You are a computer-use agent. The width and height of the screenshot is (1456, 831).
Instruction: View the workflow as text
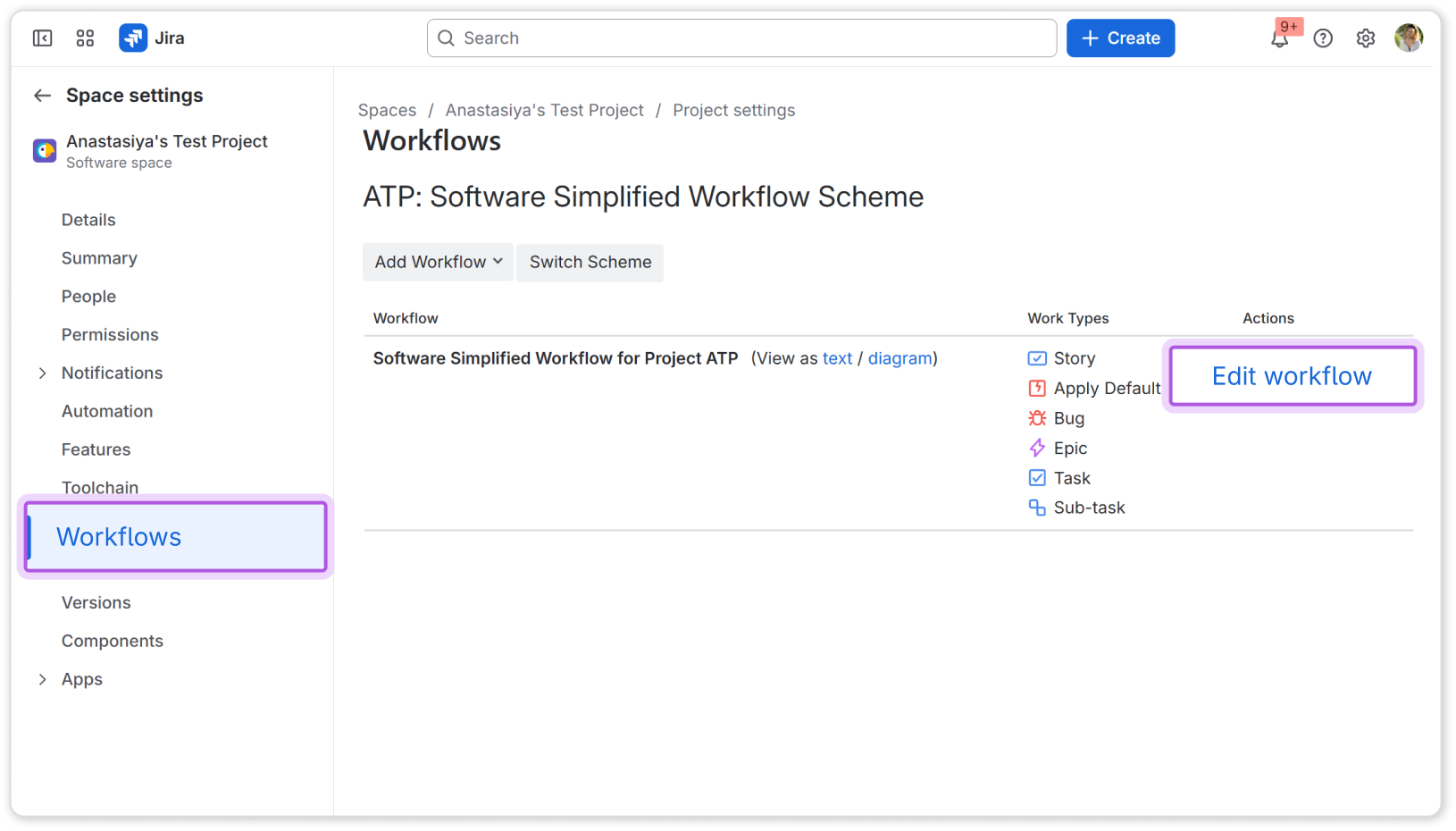tap(837, 358)
